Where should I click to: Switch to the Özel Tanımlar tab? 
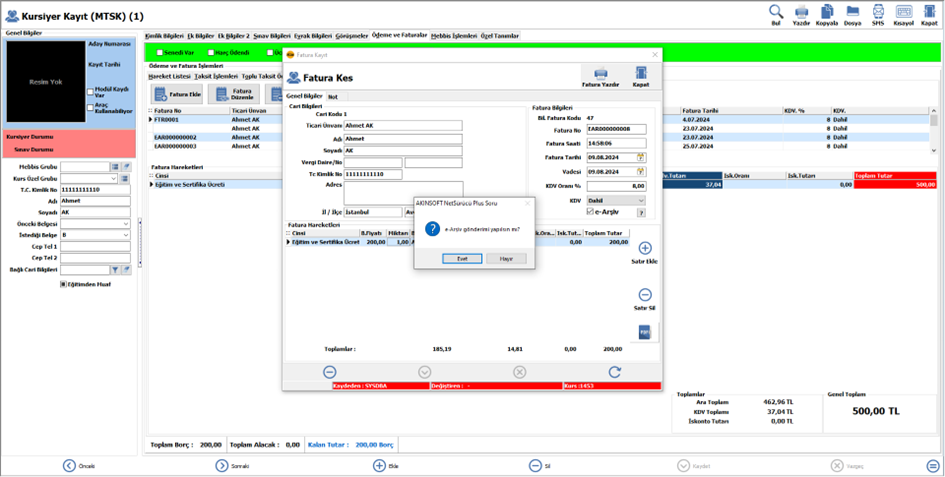[500, 36]
